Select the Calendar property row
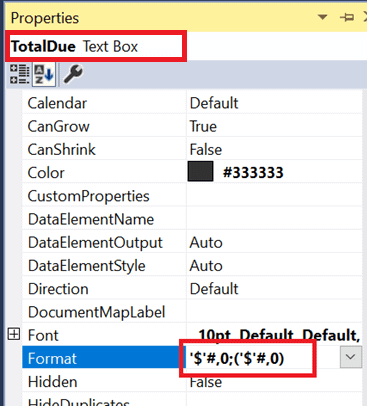Image resolution: width=367 pixels, height=406 pixels. pos(192,103)
